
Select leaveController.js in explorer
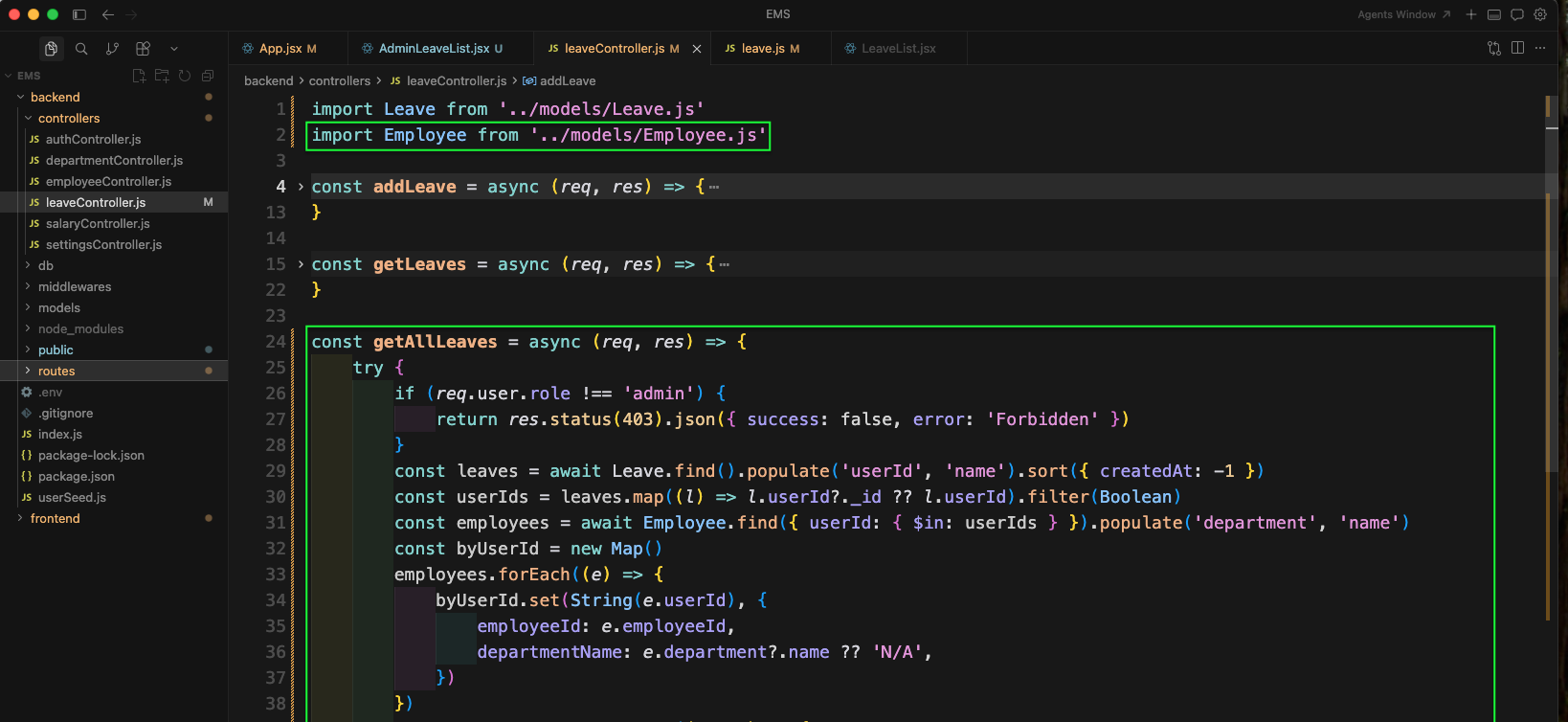click(x=114, y=202)
